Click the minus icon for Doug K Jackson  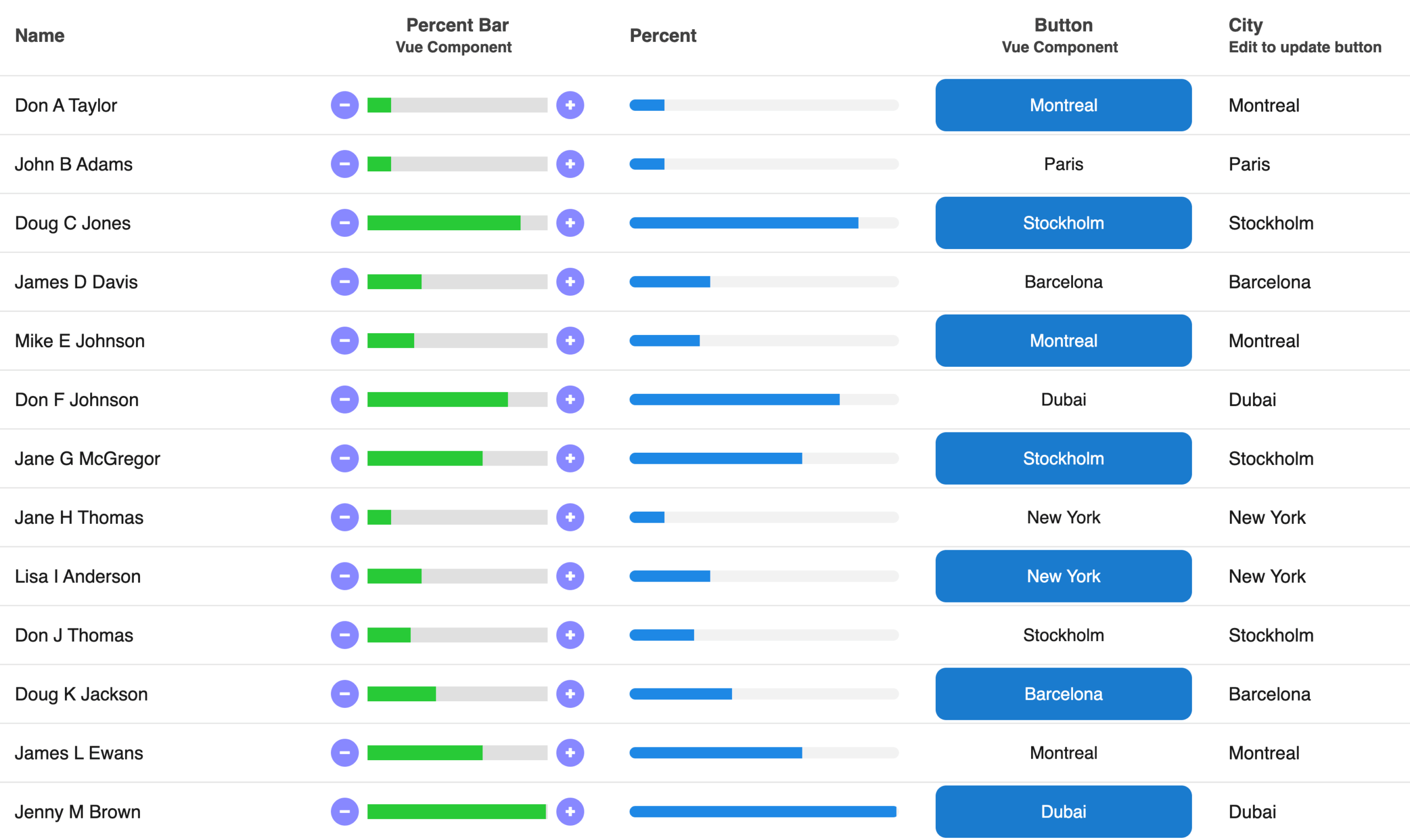pyautogui.click(x=345, y=694)
